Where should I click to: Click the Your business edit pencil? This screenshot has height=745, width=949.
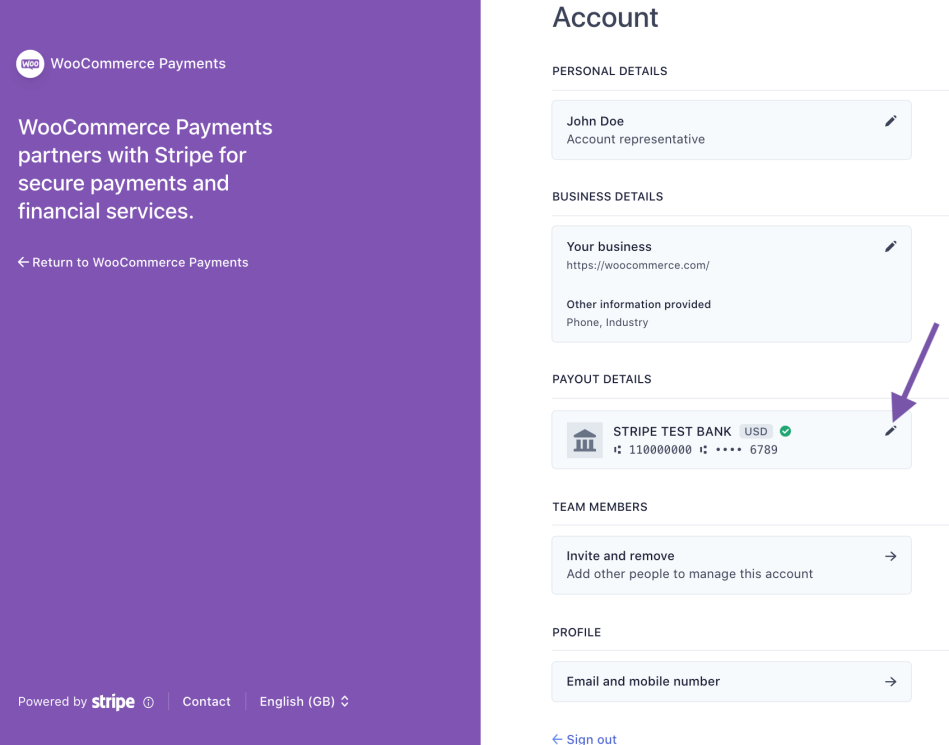click(891, 246)
